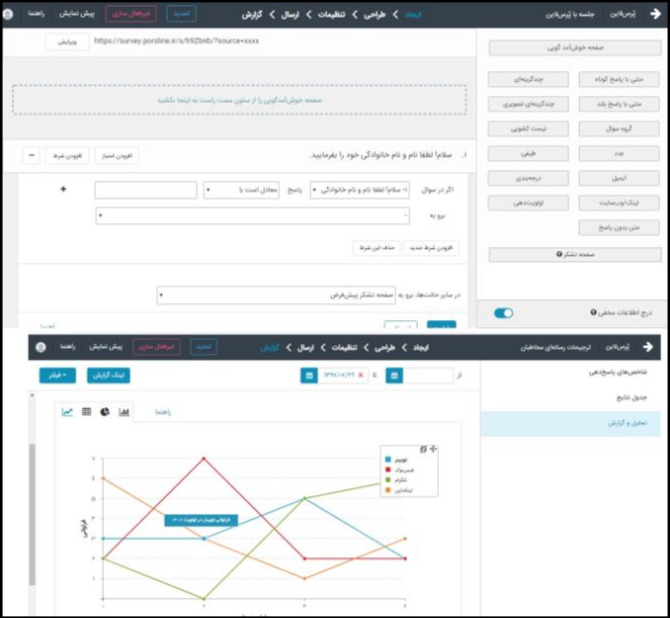Add a چندگزینه‌ای question type
Viewport: 670px width, 618px height.
(528, 79)
